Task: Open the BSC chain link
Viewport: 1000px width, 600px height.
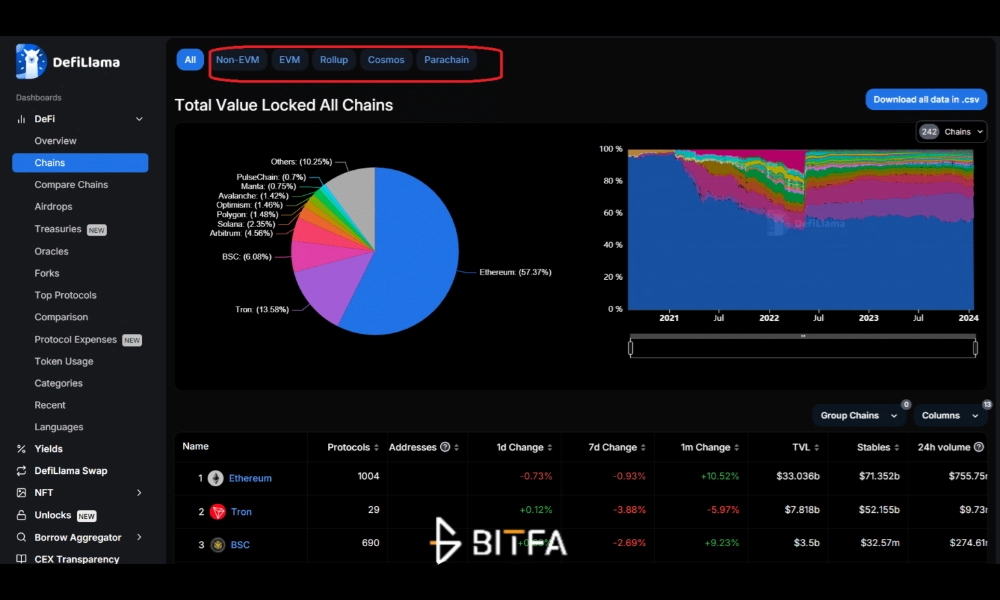Action: pyautogui.click(x=240, y=545)
